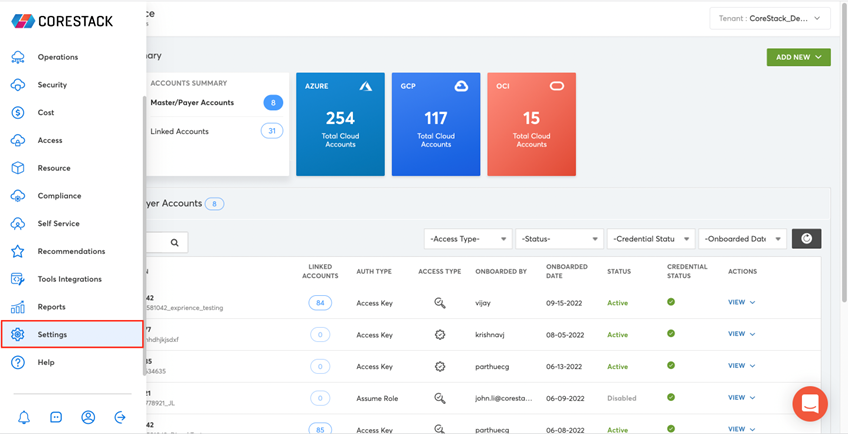
Task: Open the user profile icon
Action: click(88, 417)
